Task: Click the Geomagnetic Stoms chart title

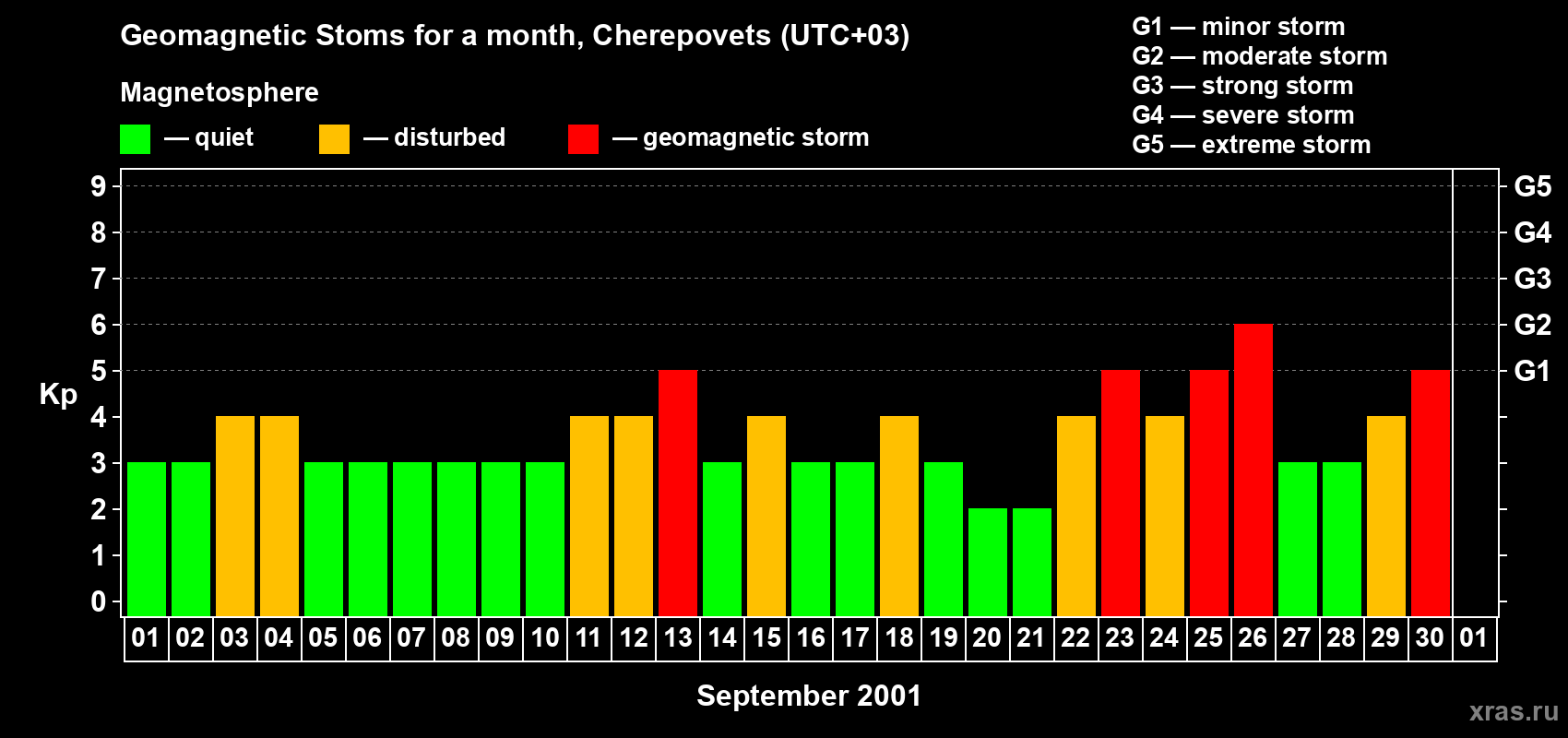Action: click(515, 35)
